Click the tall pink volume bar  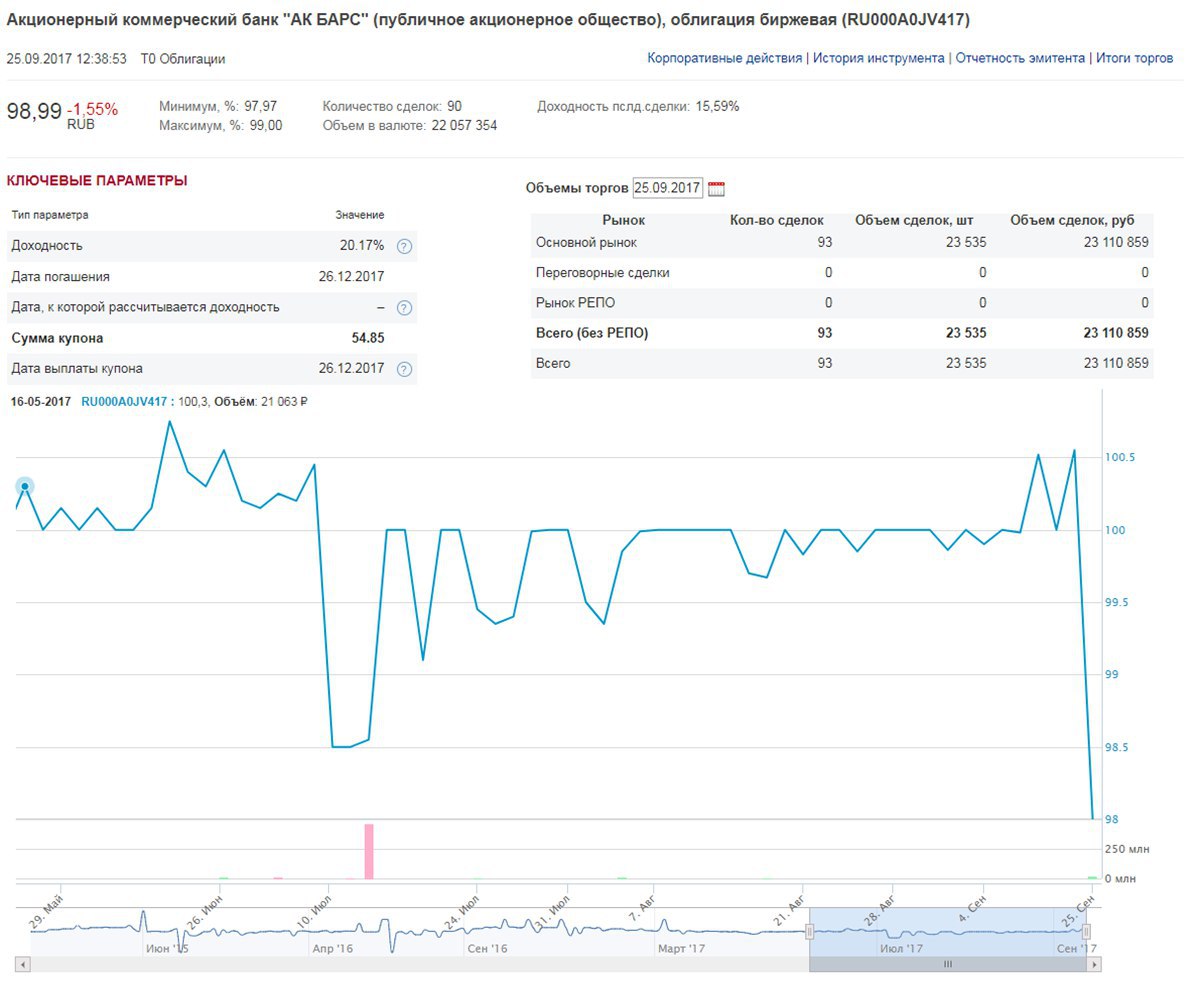click(369, 851)
